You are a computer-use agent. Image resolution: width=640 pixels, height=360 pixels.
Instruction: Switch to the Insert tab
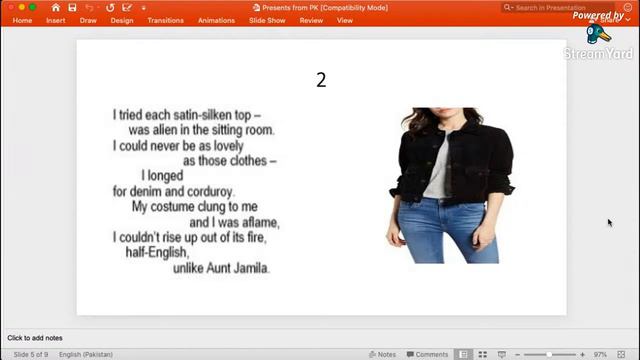click(56, 20)
